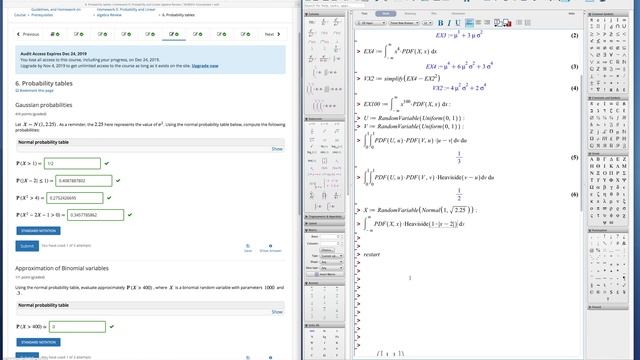Collapse the Calculus palette header
Viewport: 640px width, 360px height.
[x=324, y=14]
